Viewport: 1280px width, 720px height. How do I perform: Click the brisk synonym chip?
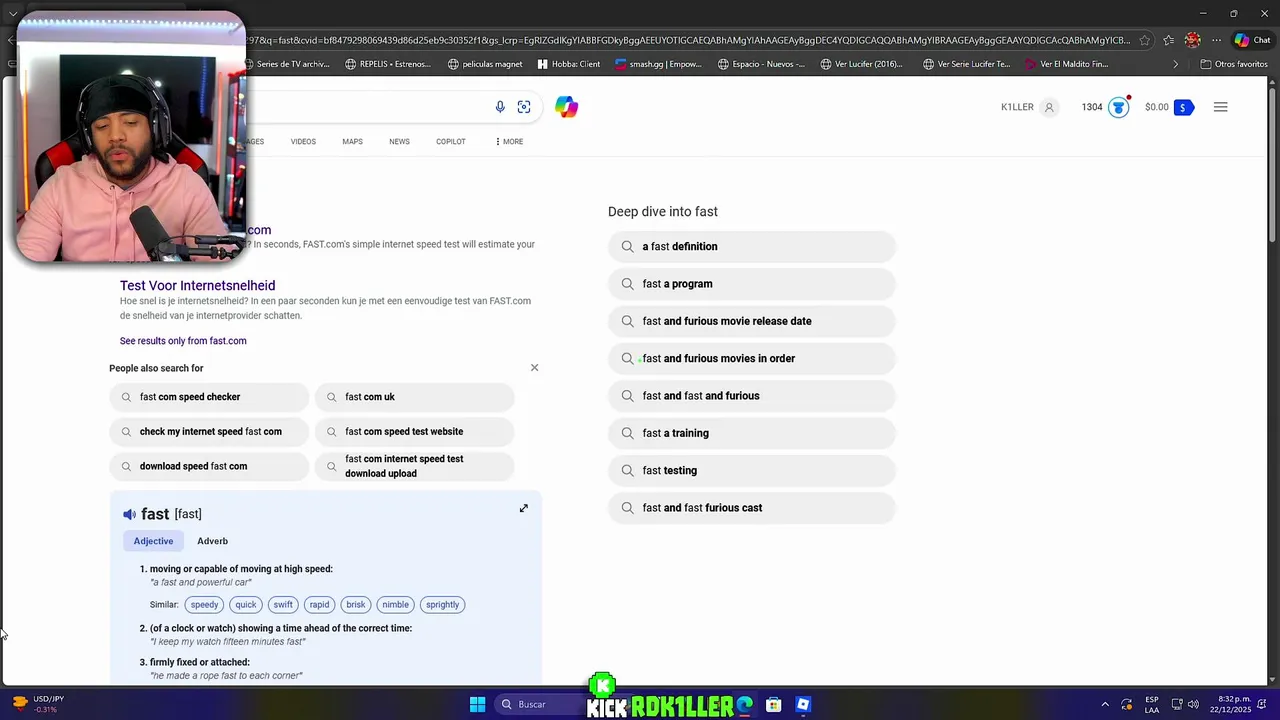click(356, 605)
